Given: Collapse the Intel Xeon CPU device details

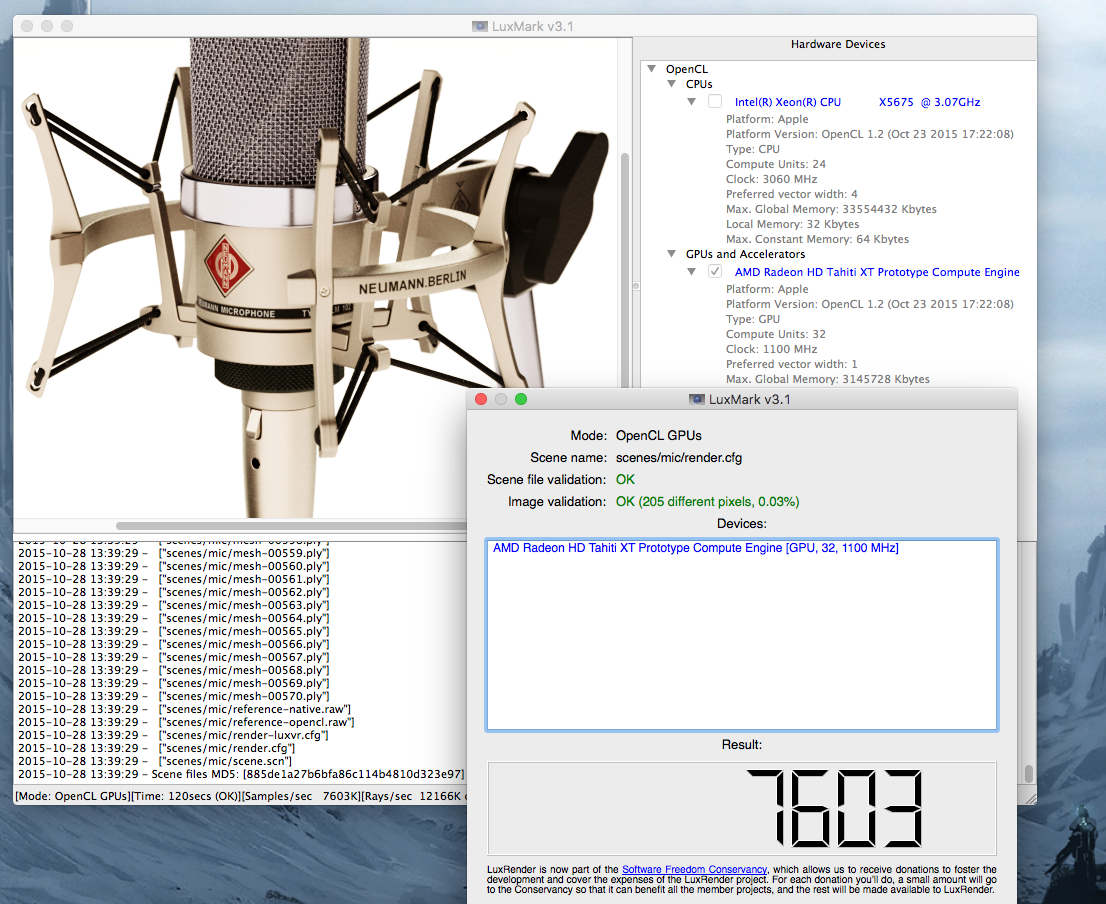Looking at the screenshot, I should [692, 102].
